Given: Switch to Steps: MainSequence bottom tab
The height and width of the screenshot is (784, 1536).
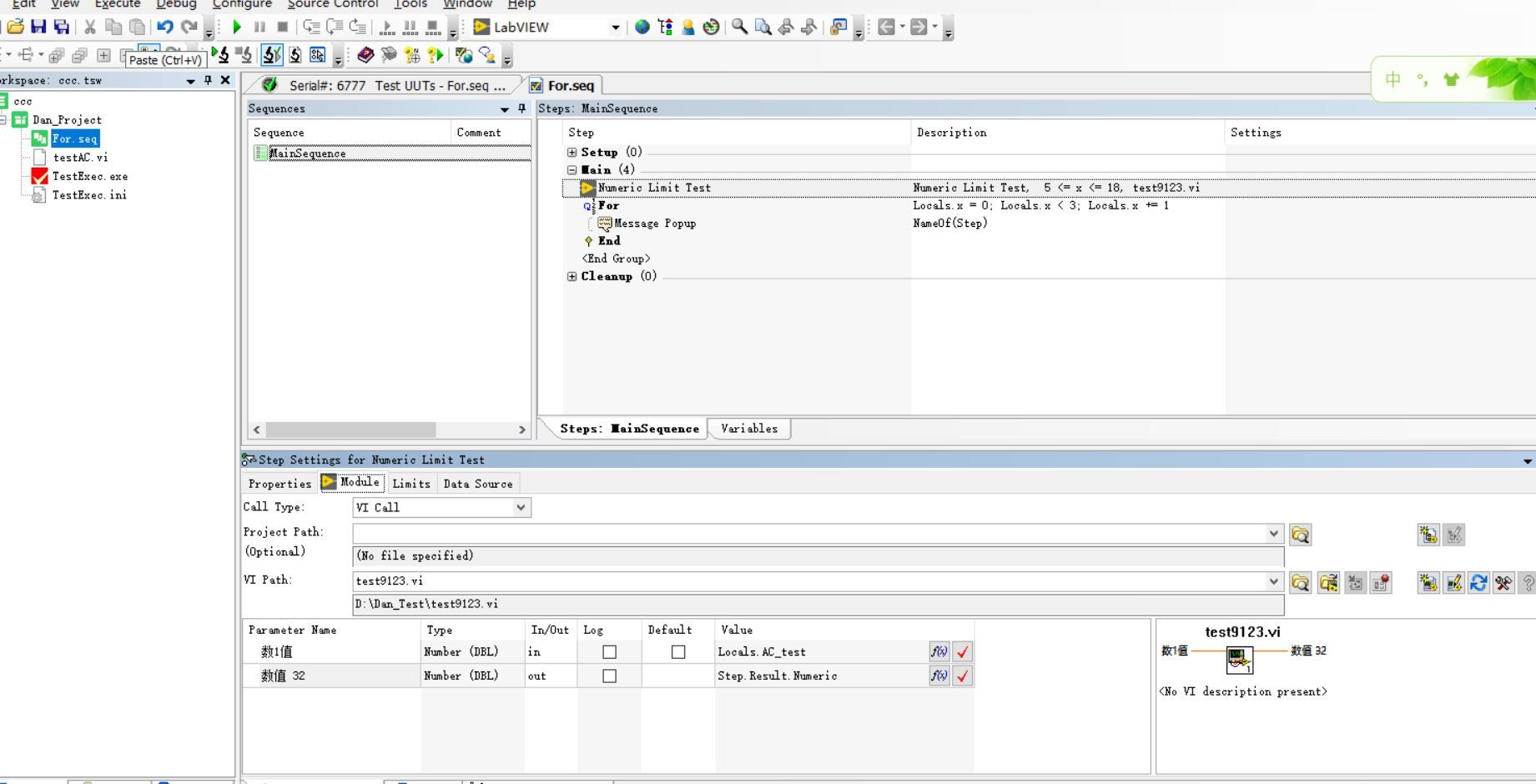Looking at the screenshot, I should [x=629, y=429].
